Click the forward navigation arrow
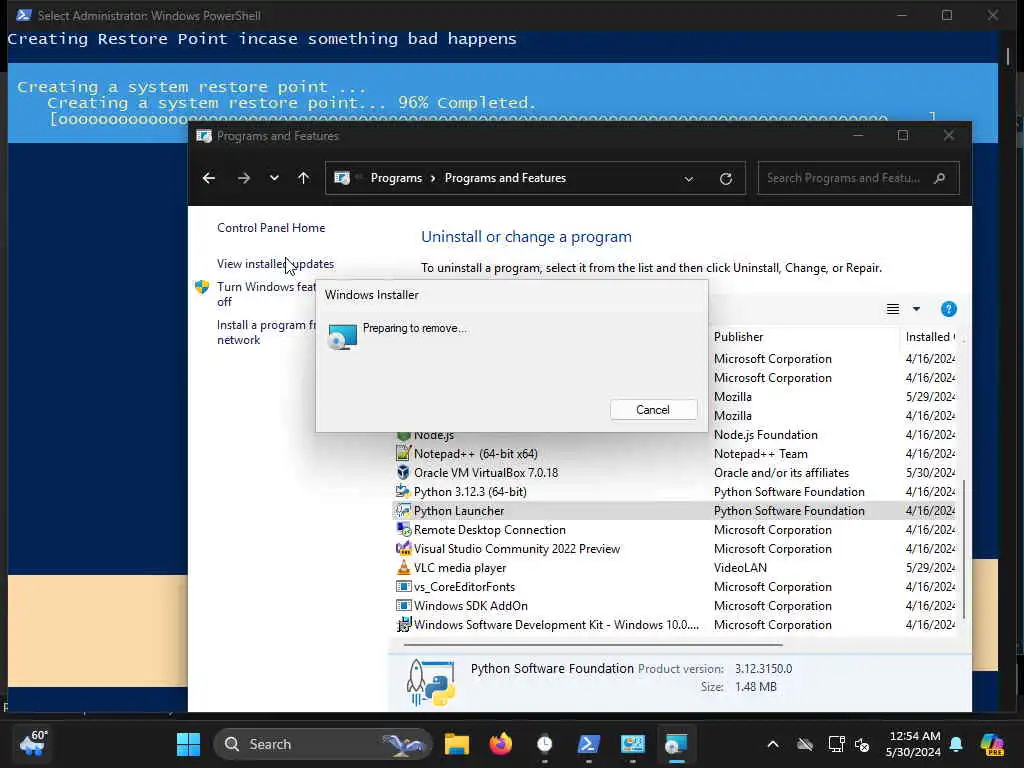 244,178
